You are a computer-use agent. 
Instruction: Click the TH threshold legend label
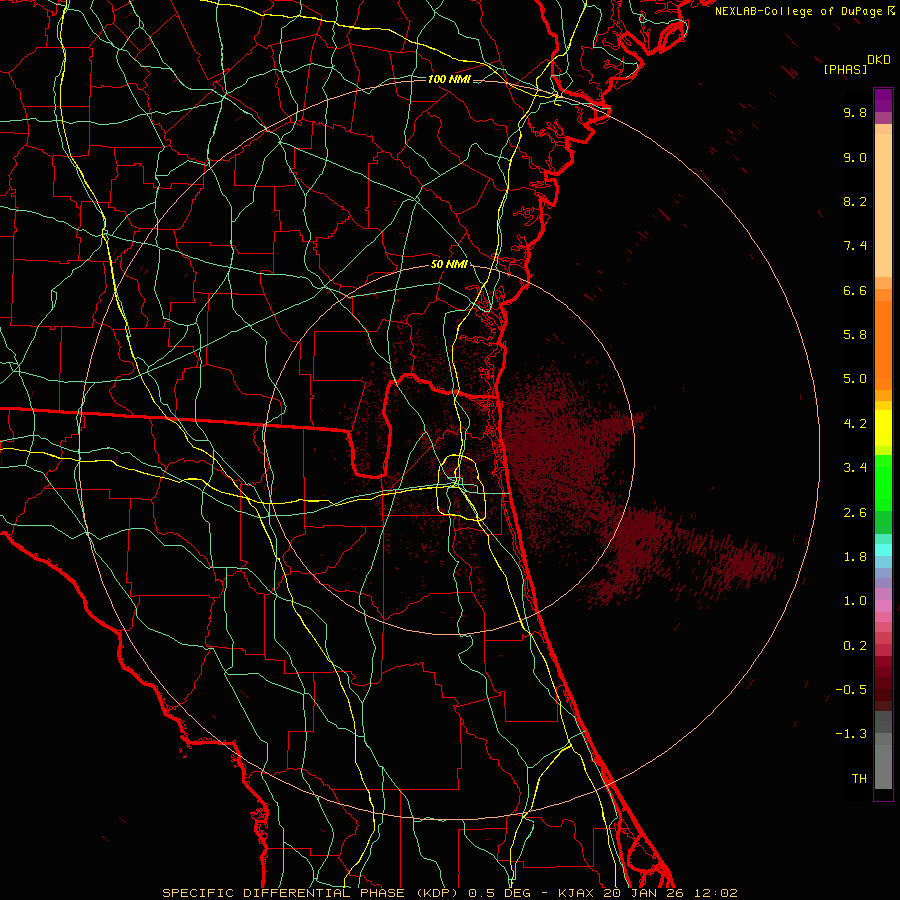point(859,779)
